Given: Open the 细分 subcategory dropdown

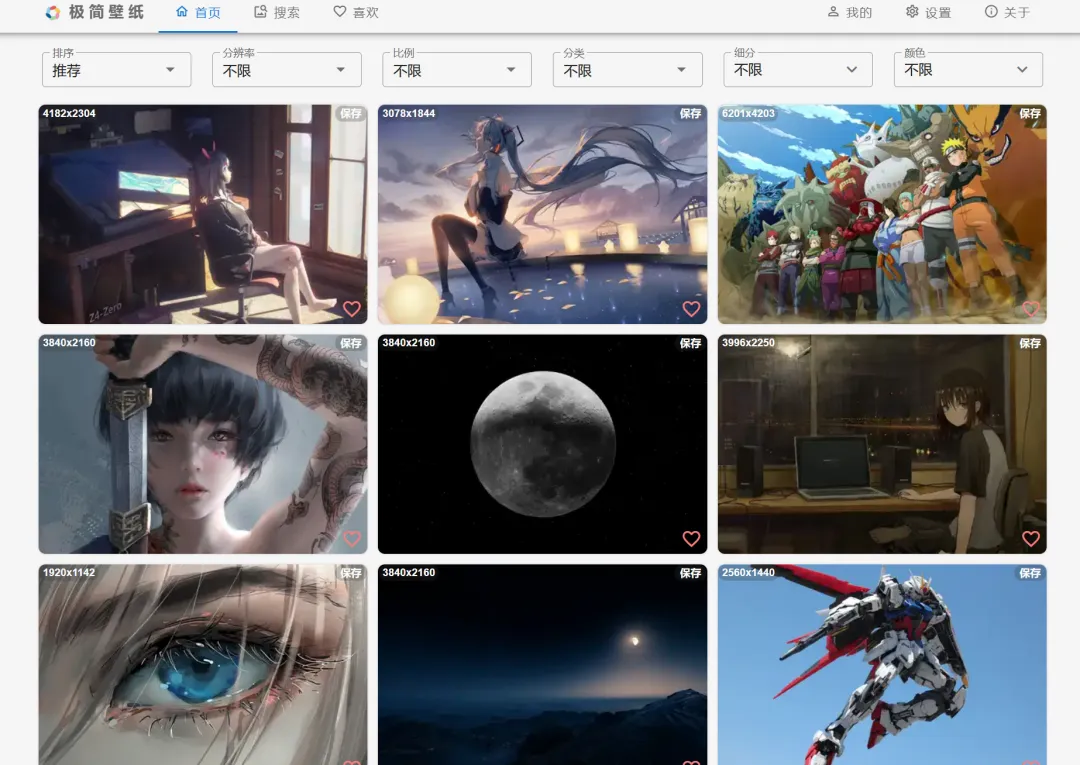Looking at the screenshot, I should coord(798,70).
